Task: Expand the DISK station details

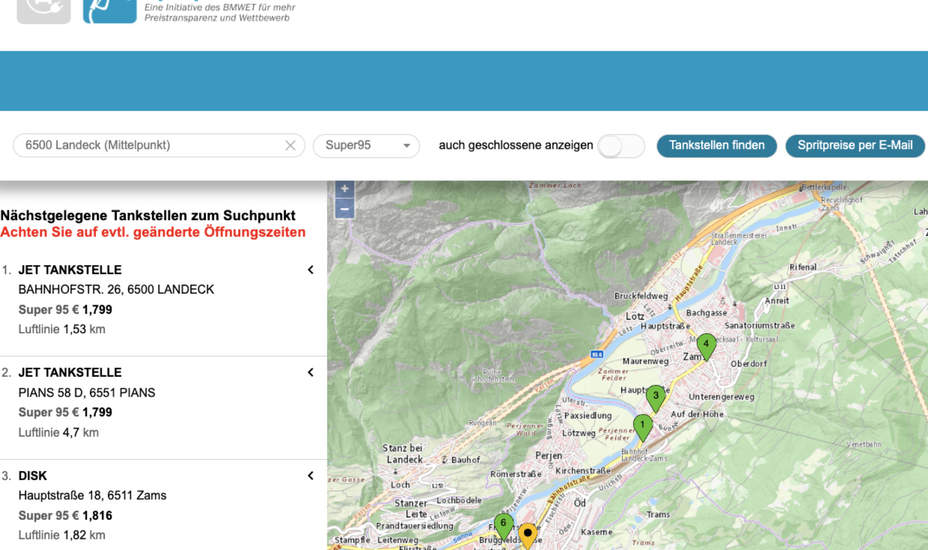Action: click(x=311, y=475)
